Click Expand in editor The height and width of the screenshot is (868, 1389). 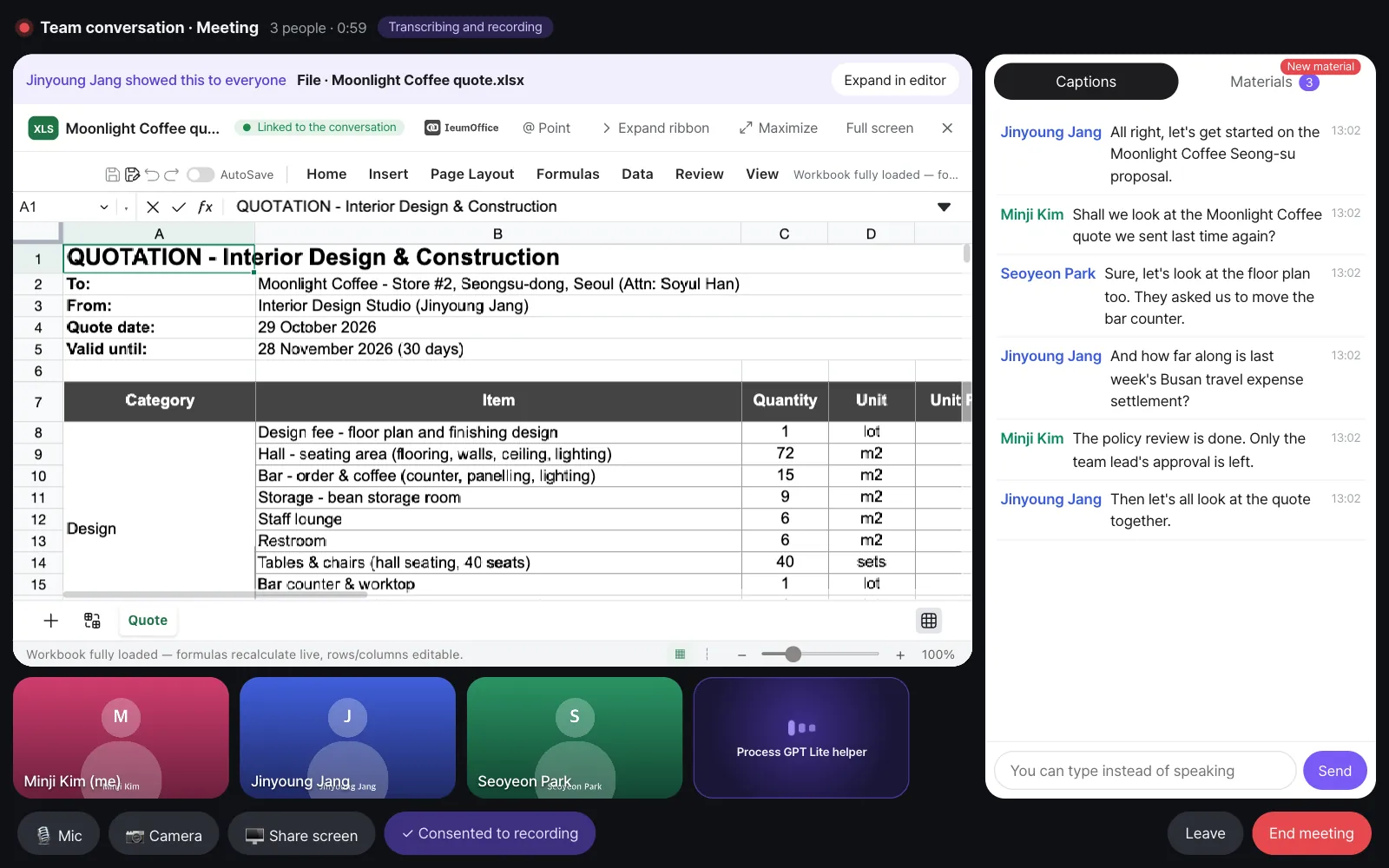895,80
